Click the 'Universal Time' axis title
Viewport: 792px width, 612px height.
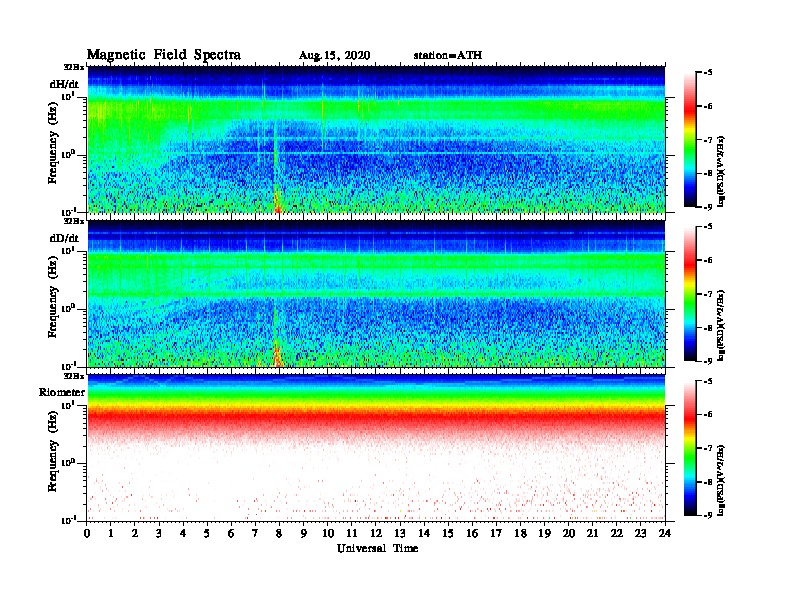(x=377, y=548)
